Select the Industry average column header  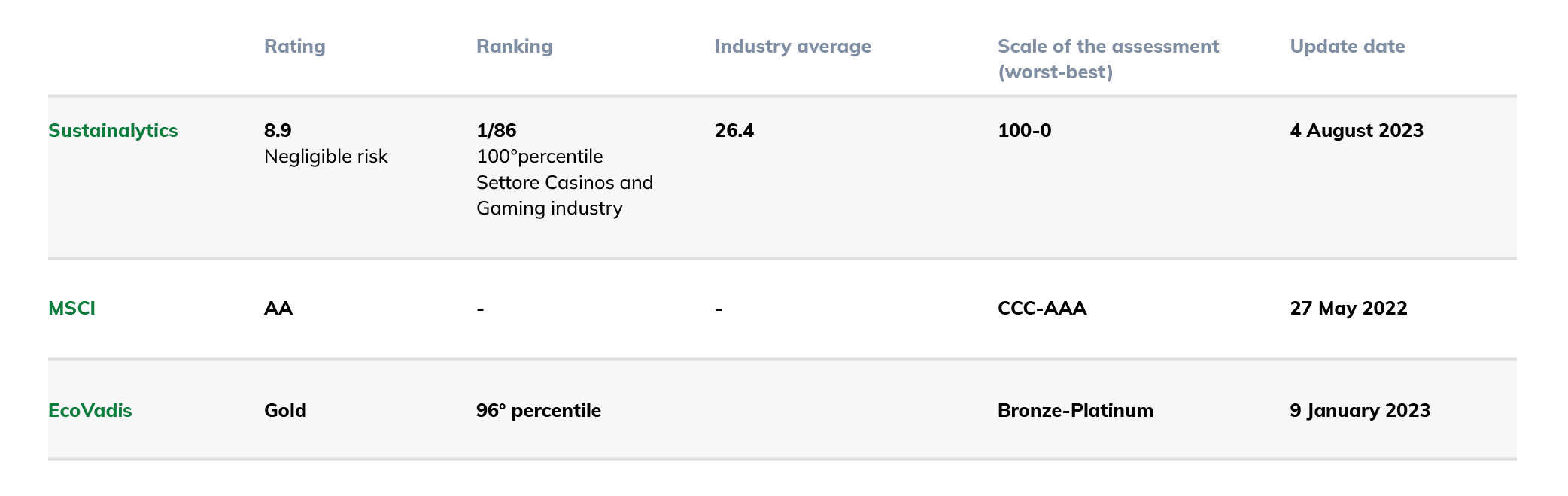coord(793,47)
